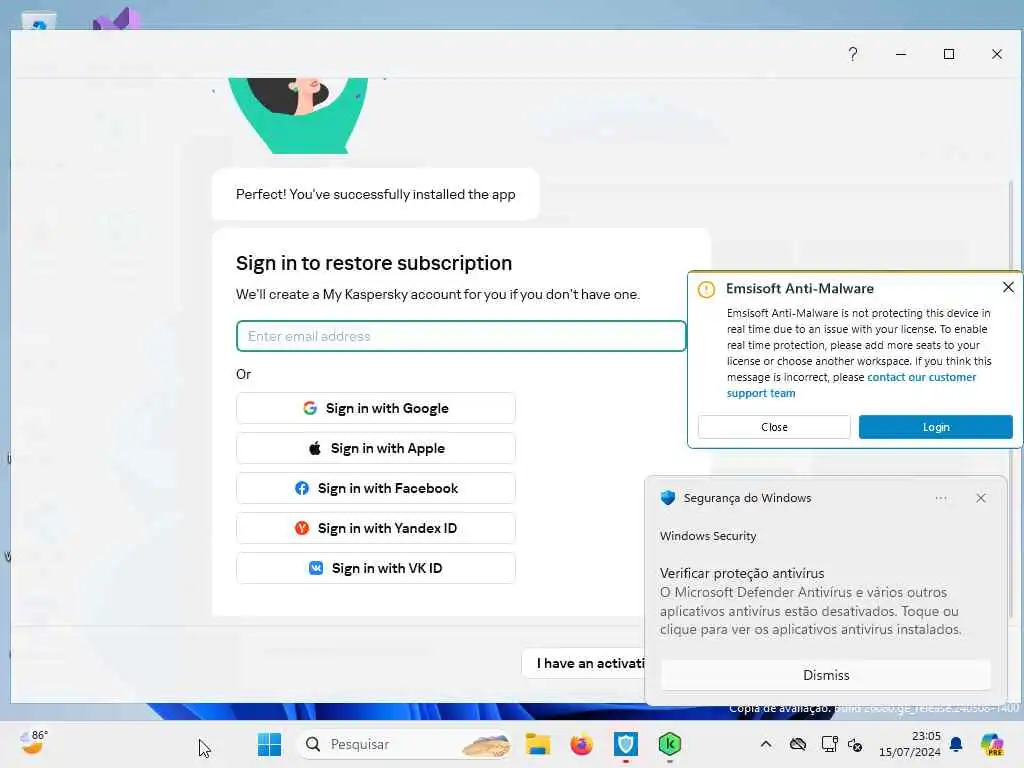Click the I have an activation code button
The image size is (1024, 768).
(x=583, y=664)
